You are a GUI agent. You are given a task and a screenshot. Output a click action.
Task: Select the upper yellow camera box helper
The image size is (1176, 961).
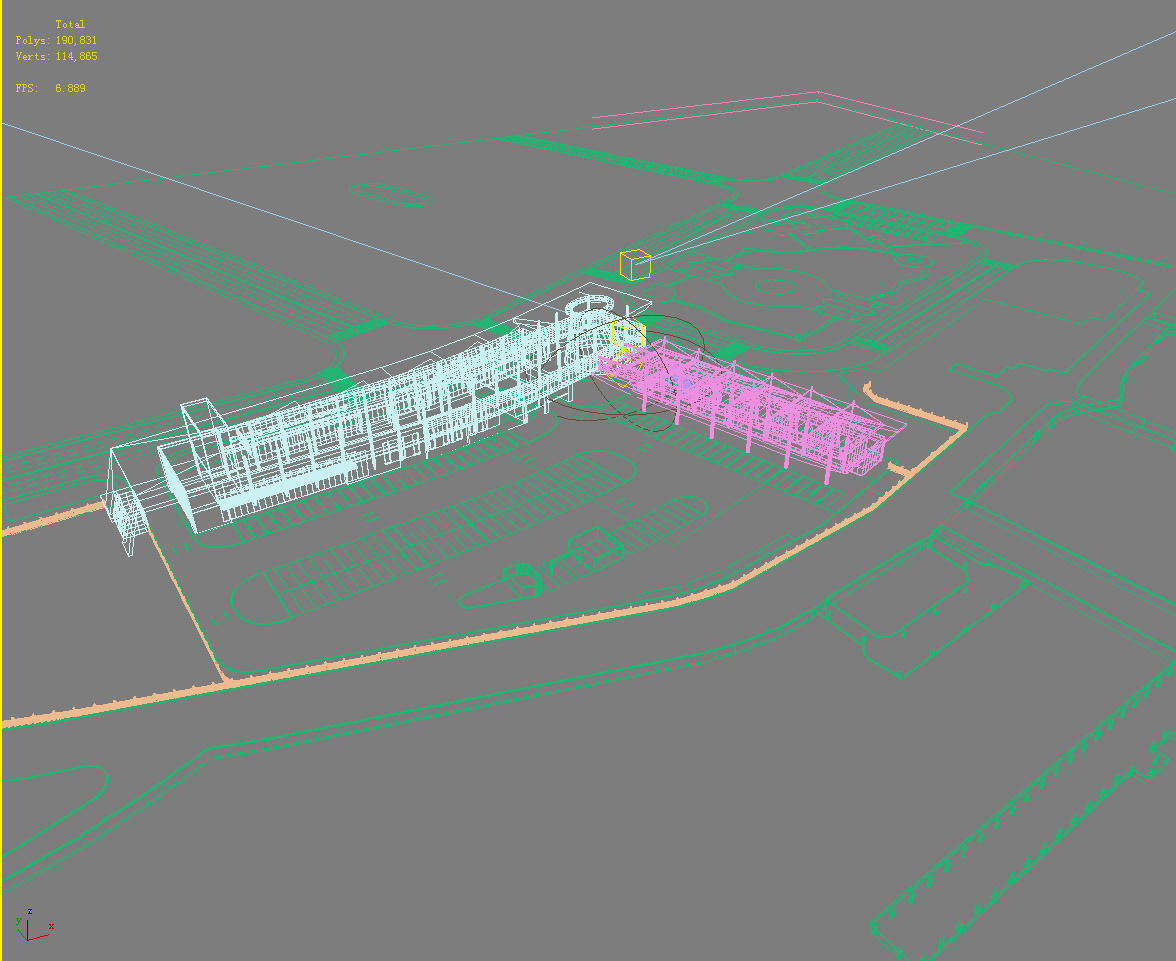[x=634, y=266]
